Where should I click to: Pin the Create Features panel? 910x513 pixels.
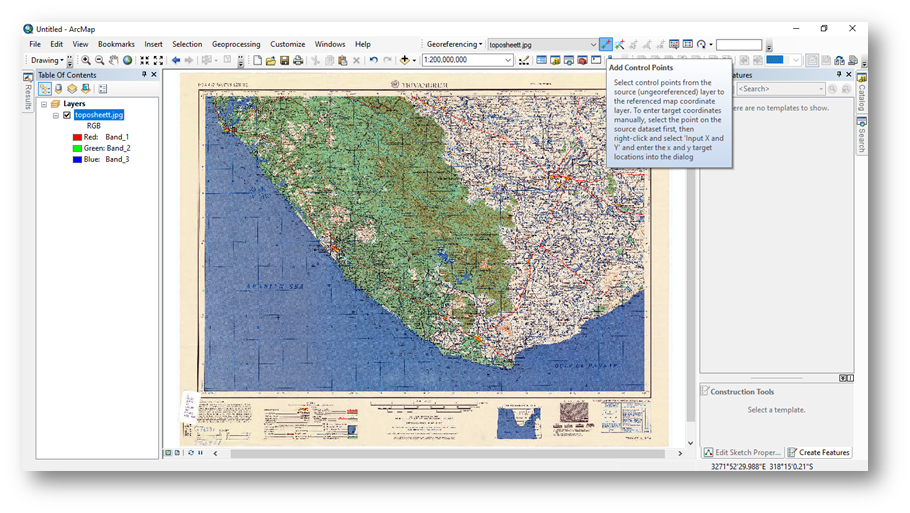coord(839,74)
